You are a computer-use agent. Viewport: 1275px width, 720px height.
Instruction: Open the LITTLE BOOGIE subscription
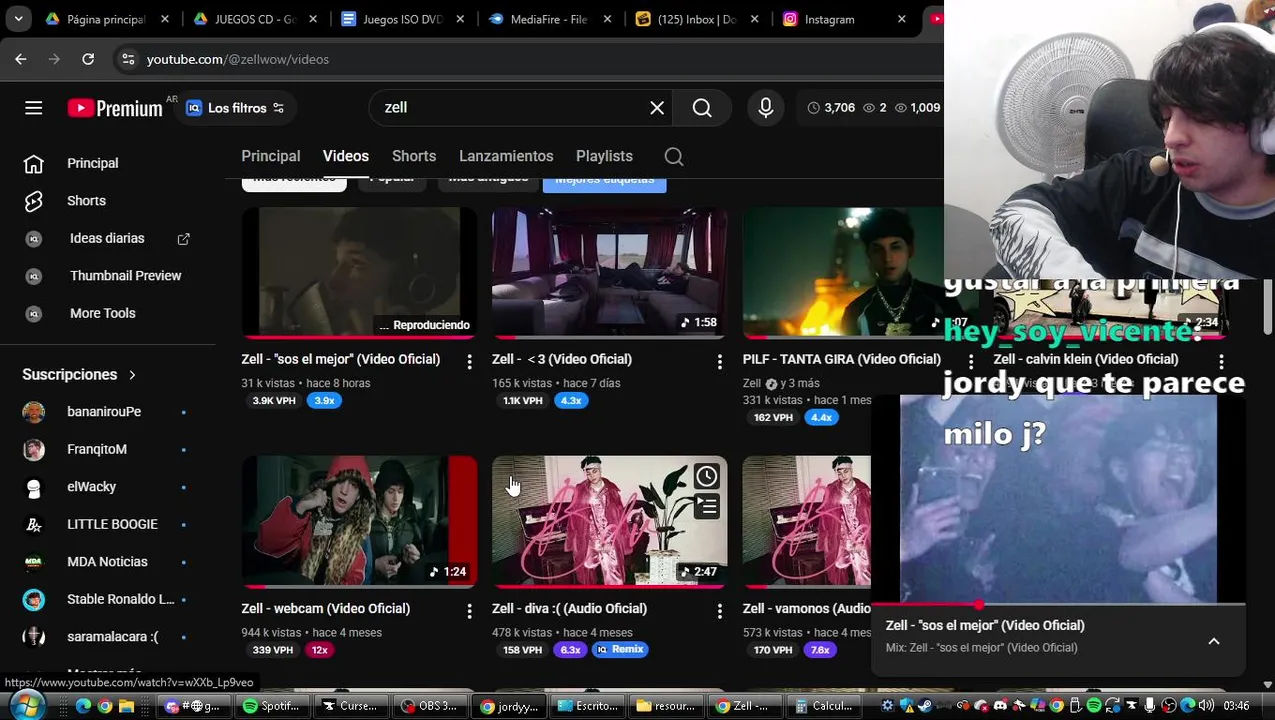click(108, 524)
